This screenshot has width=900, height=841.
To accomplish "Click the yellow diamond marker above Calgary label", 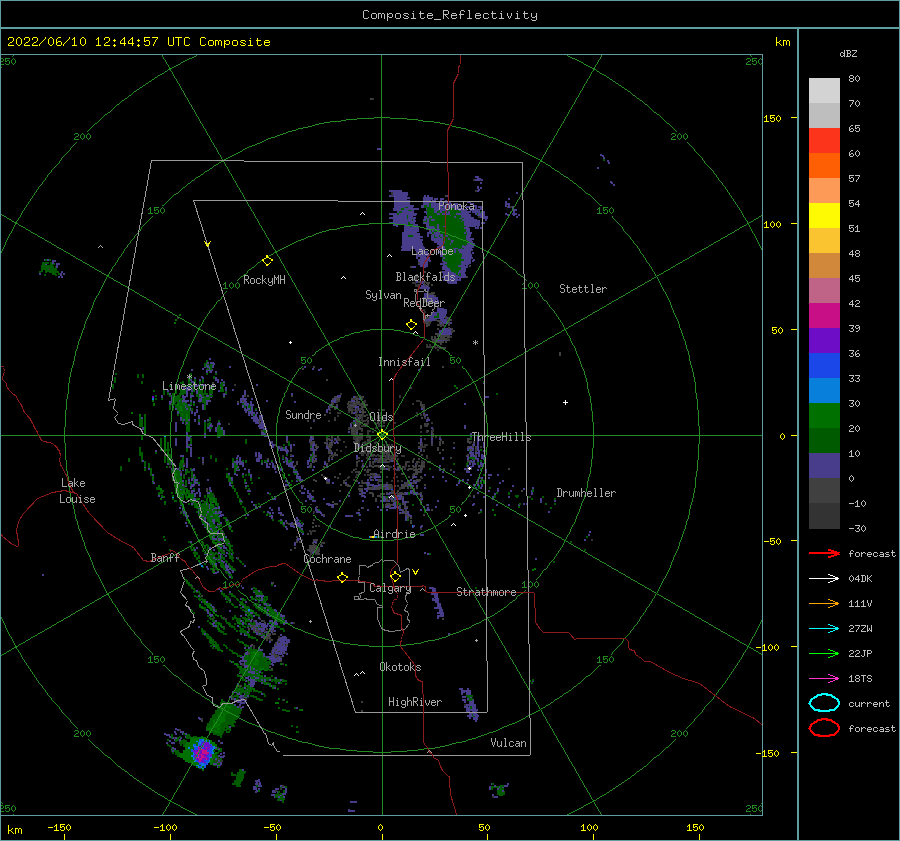I will pos(395,576).
